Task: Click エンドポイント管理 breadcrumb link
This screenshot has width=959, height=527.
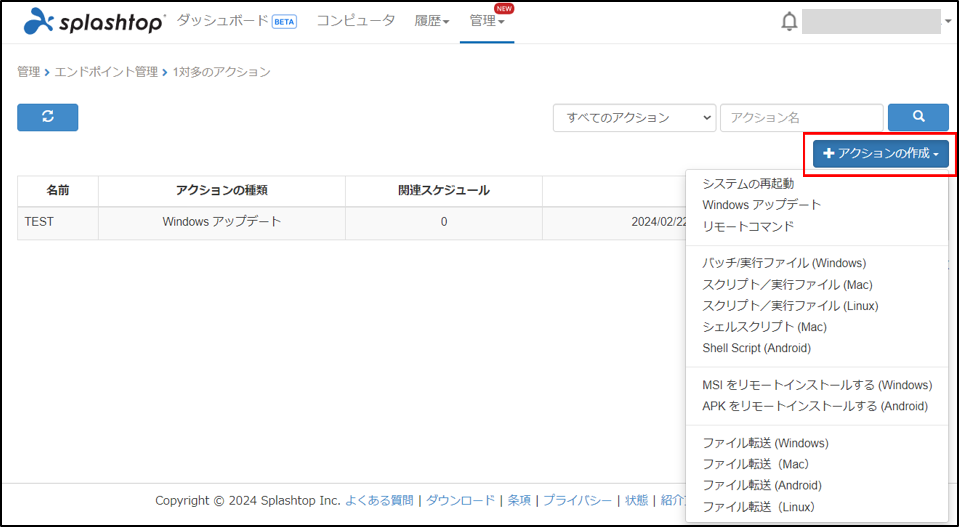Action: tap(106, 72)
